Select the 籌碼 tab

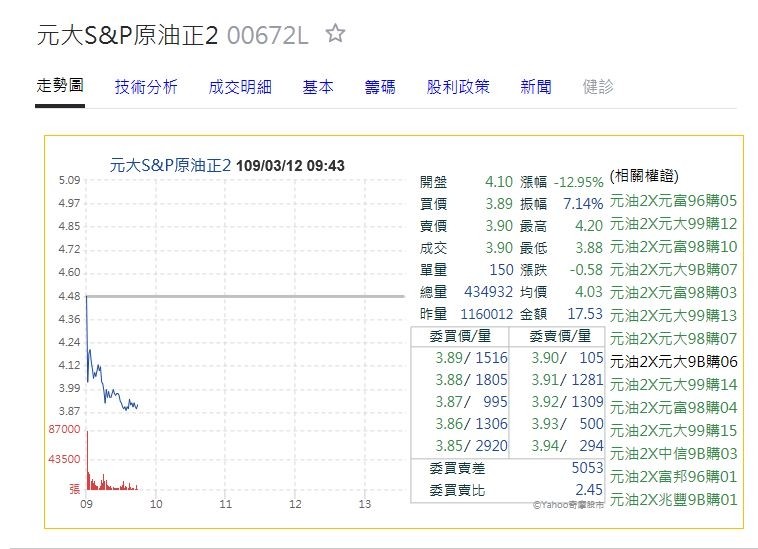click(x=380, y=87)
